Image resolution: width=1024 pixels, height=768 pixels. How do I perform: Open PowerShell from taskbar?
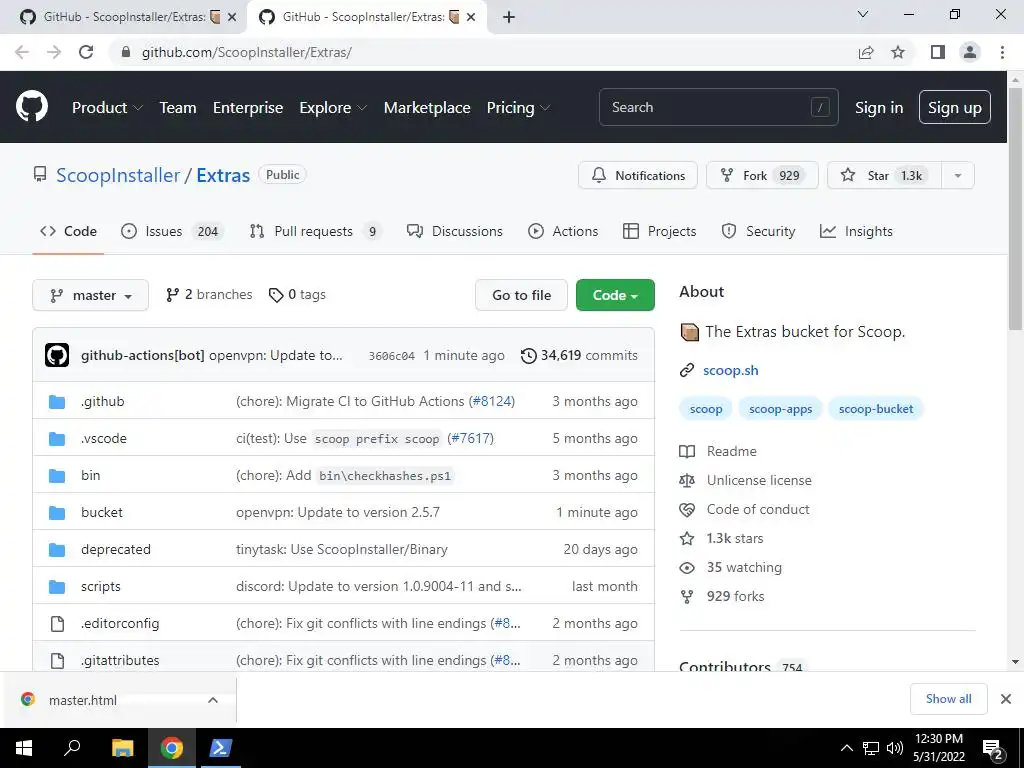pos(219,748)
